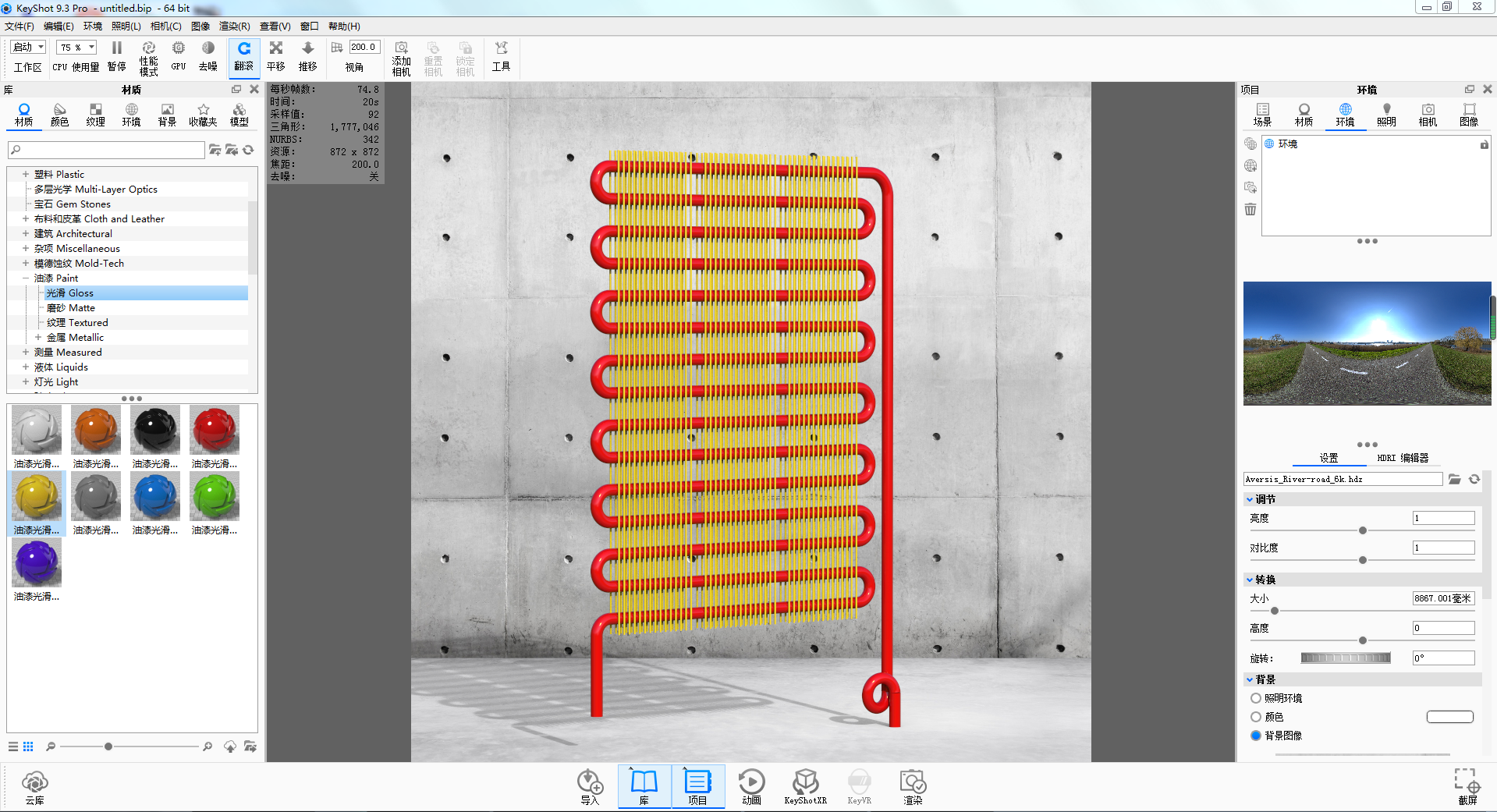Switch library to Textures (纹理) tab
Screen dimensions: 1497x812
pyautogui.click(x=95, y=115)
